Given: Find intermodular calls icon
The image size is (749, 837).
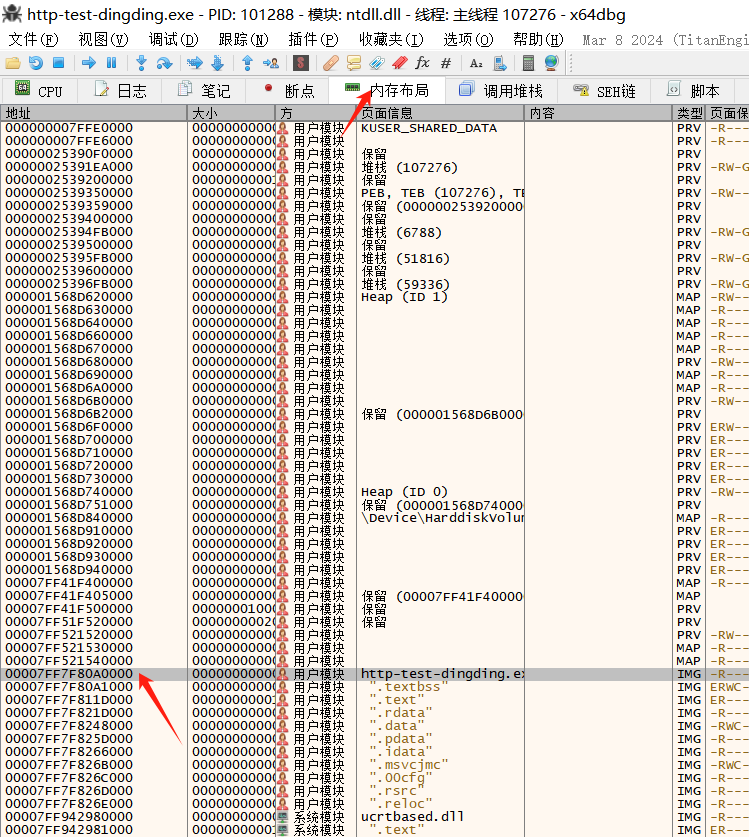Looking at the screenshot, I should tap(499, 63).
